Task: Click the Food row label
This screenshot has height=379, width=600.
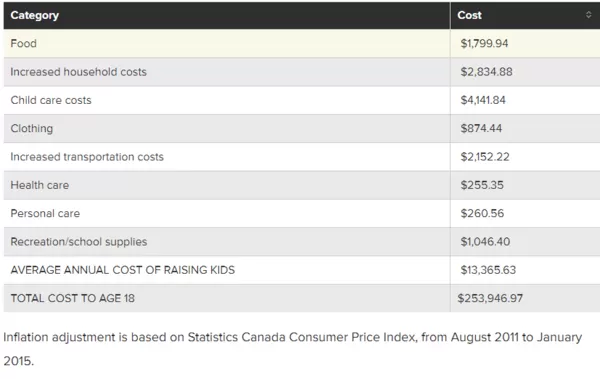Action: click(24, 43)
